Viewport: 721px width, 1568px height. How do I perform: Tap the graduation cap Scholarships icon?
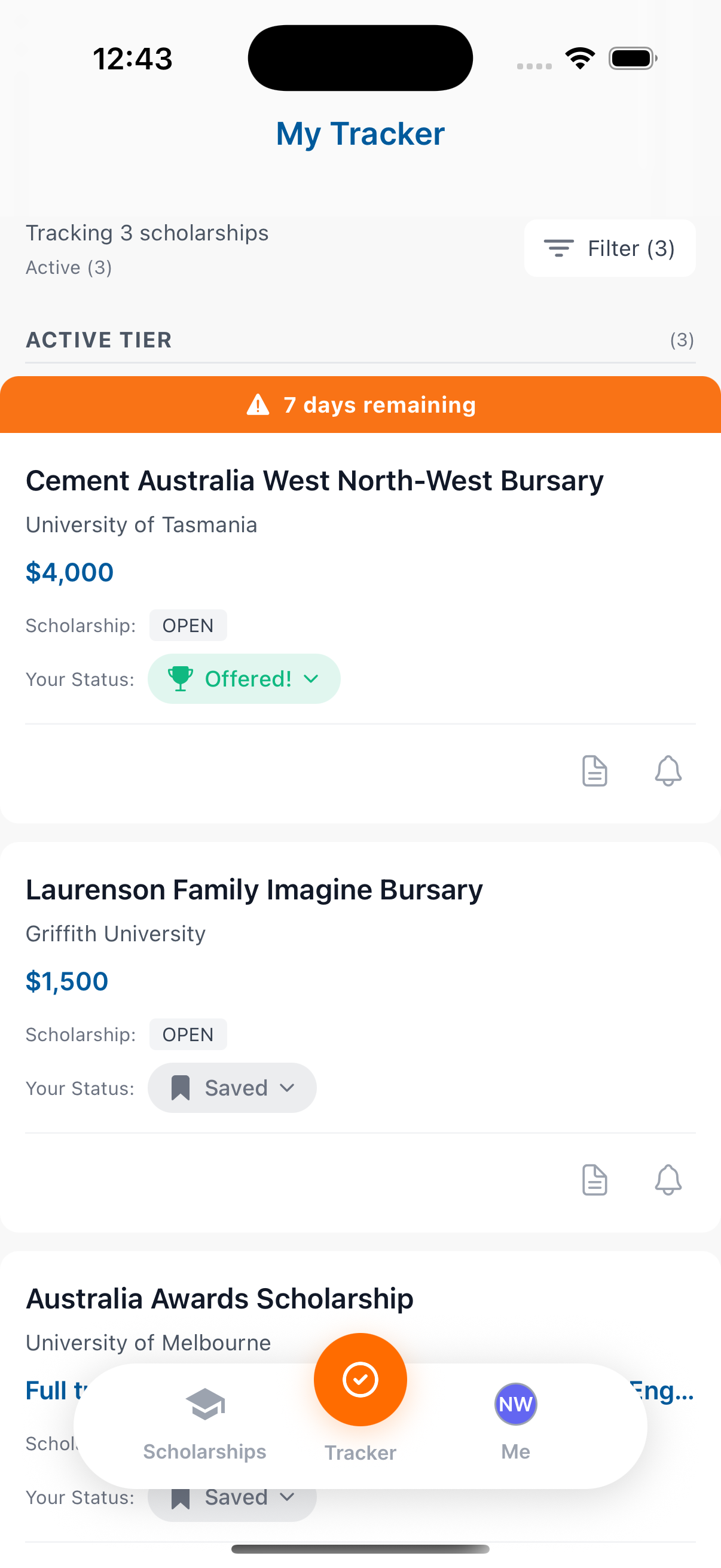tap(205, 1404)
